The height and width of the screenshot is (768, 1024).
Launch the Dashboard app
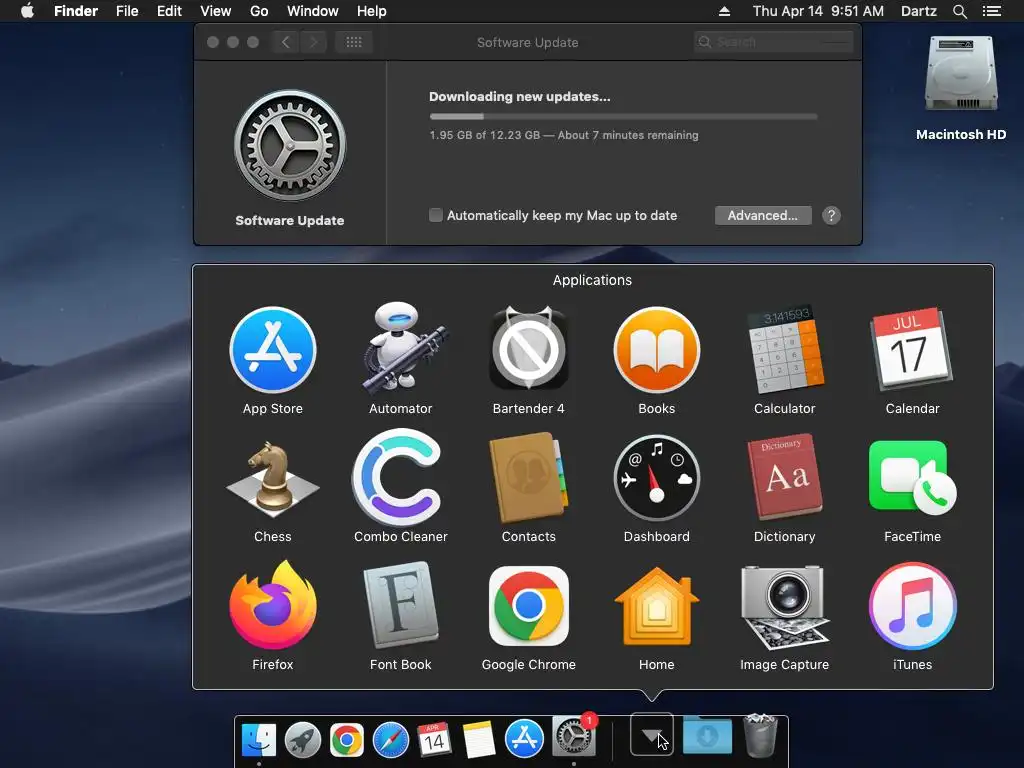tap(656, 478)
